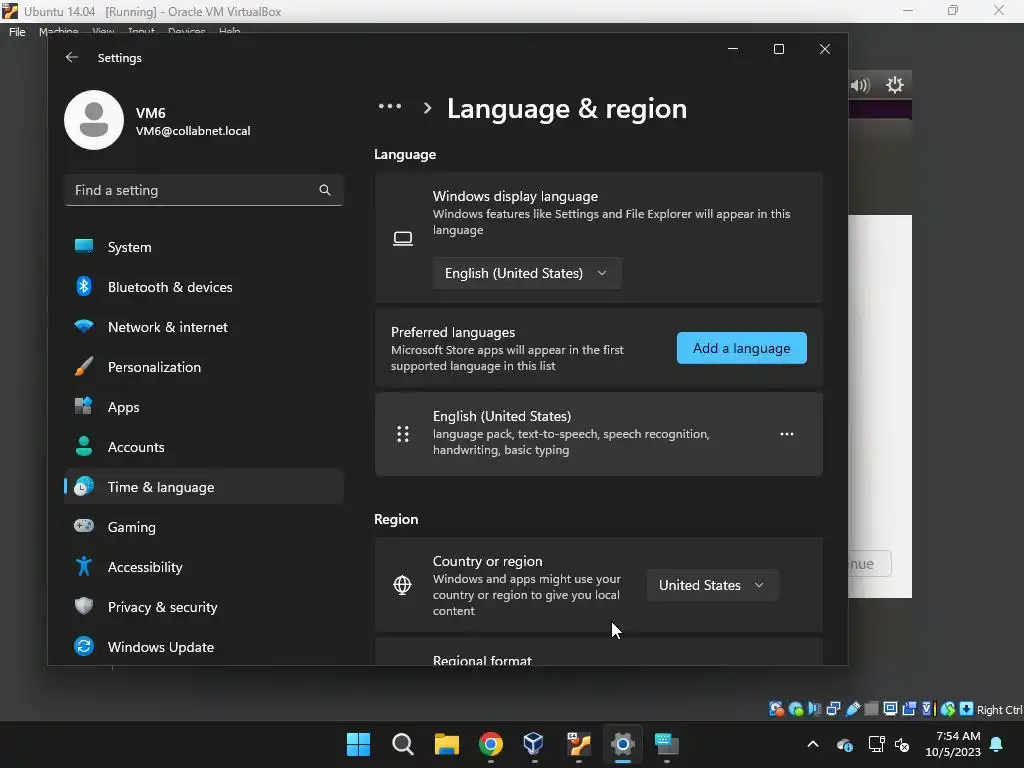The height and width of the screenshot is (768, 1024).
Task: Click the Settings gear in the taskbar
Action: coord(622,744)
